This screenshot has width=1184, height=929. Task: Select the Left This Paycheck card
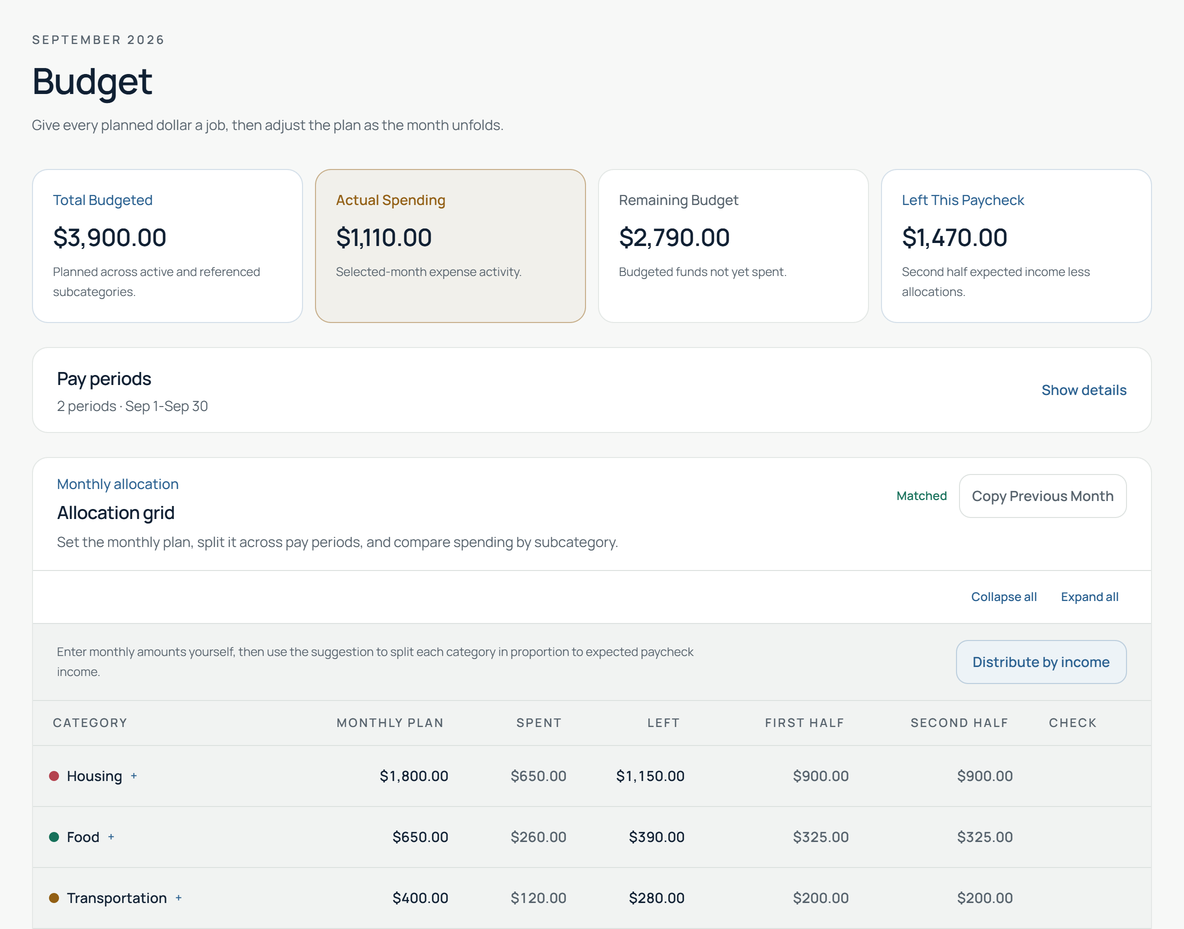coord(1016,246)
